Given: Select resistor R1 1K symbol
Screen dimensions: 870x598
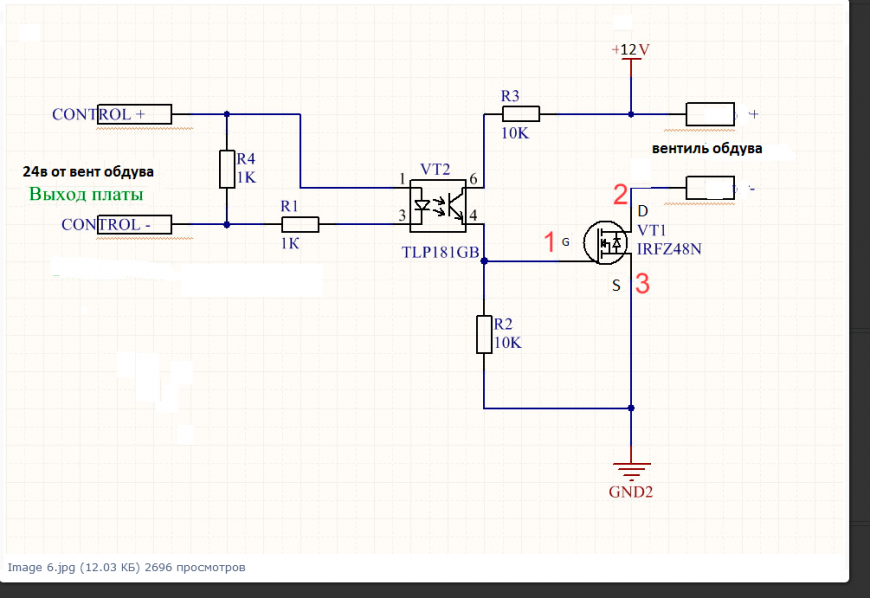Looking at the screenshot, I should pos(300,225).
